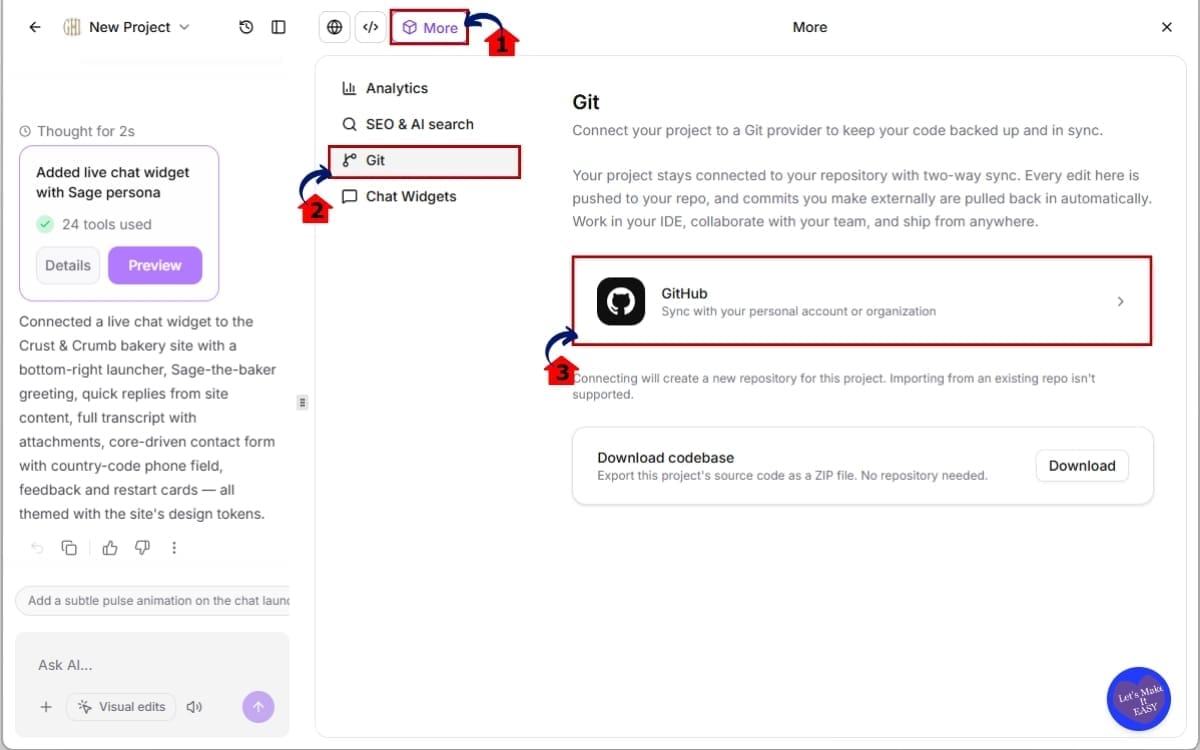Give thumbs up to the response
1200x750 pixels.
point(110,548)
